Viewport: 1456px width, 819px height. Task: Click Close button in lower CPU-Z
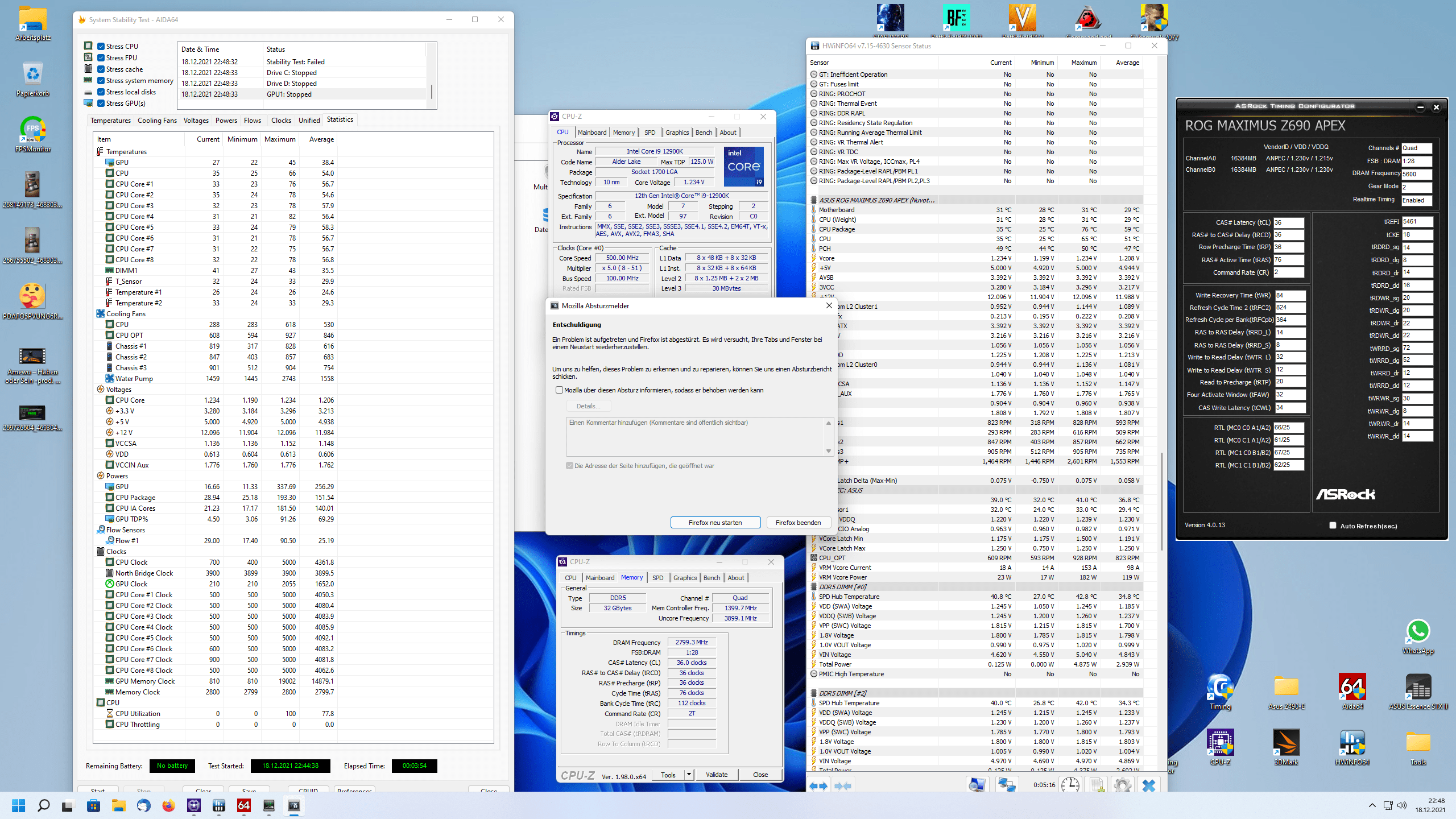coord(760,775)
